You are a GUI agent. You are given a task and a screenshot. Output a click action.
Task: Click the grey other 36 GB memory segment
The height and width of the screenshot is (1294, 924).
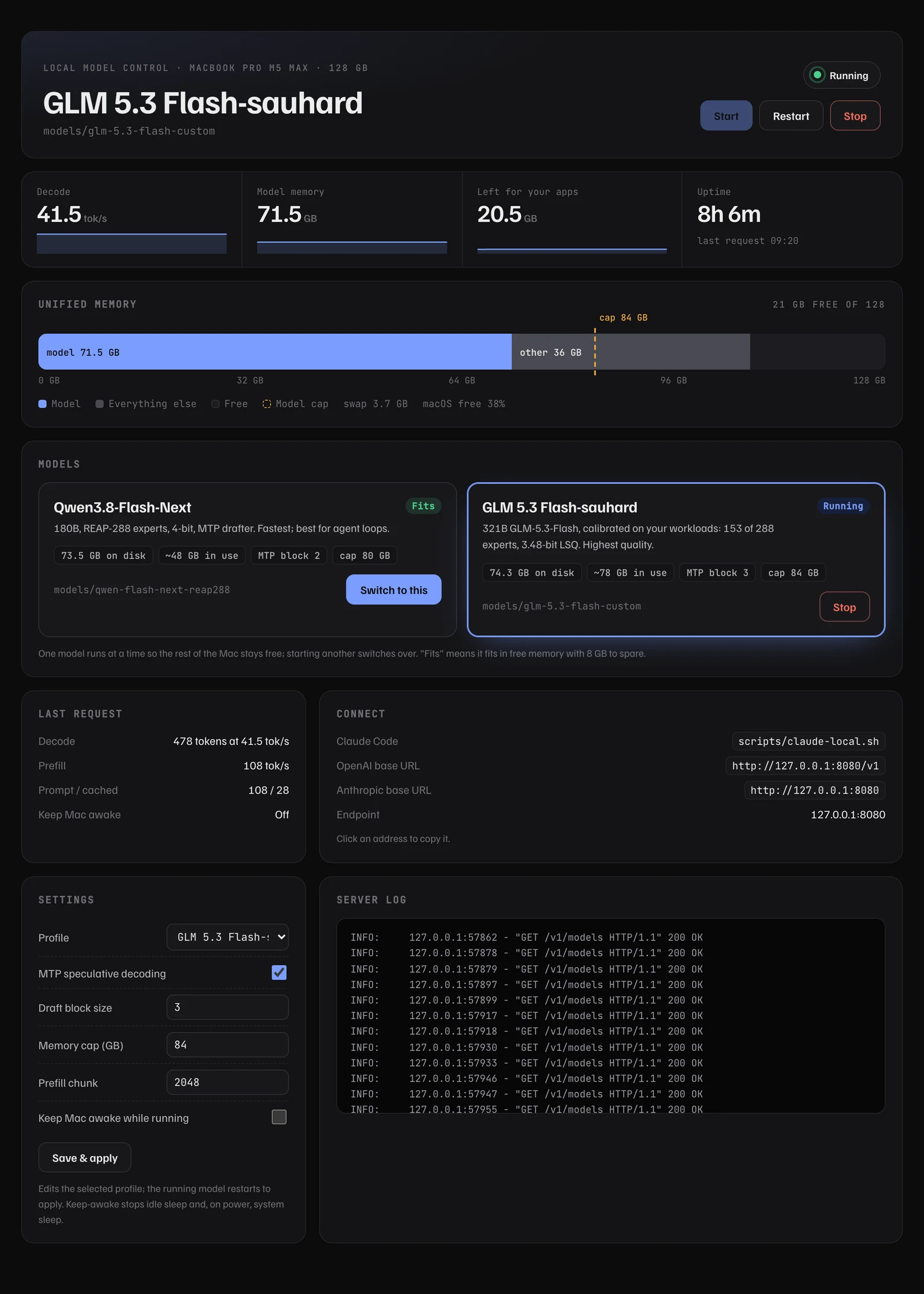tap(631, 352)
